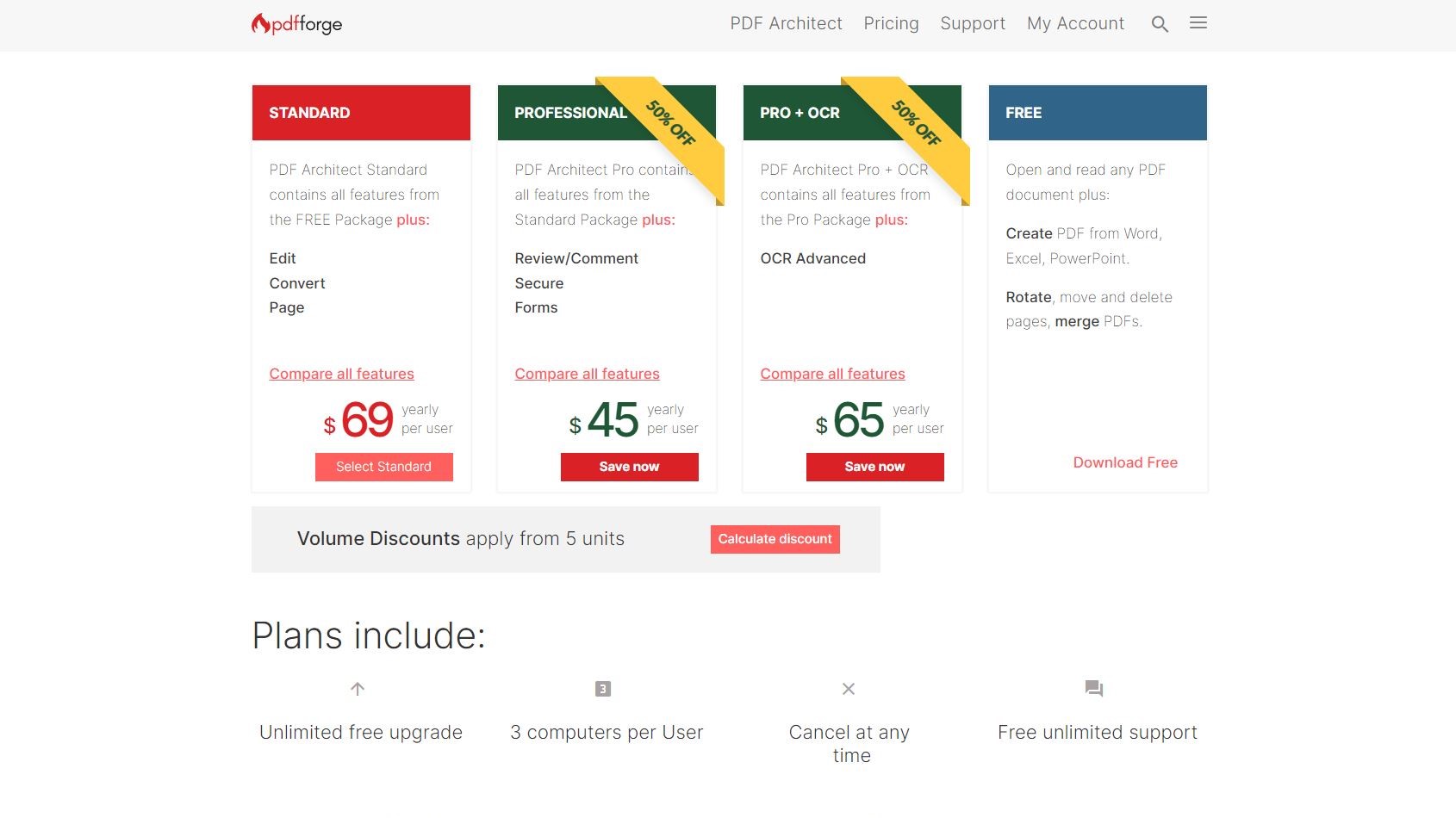This screenshot has width=1456, height=818.
Task: Click the STANDARD plan header
Action: (361, 113)
